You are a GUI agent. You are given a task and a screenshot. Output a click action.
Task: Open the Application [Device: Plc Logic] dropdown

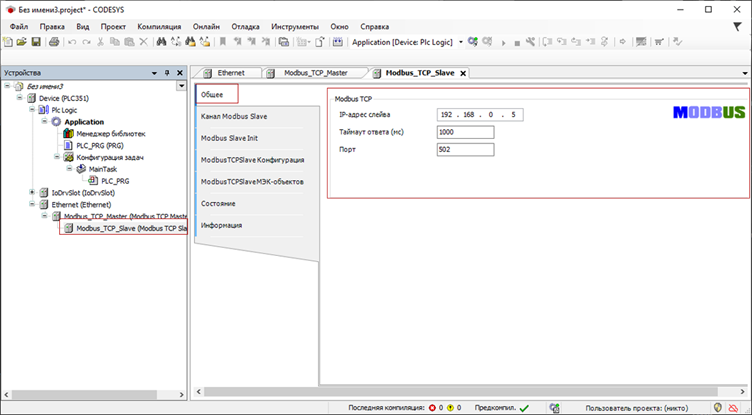461,42
